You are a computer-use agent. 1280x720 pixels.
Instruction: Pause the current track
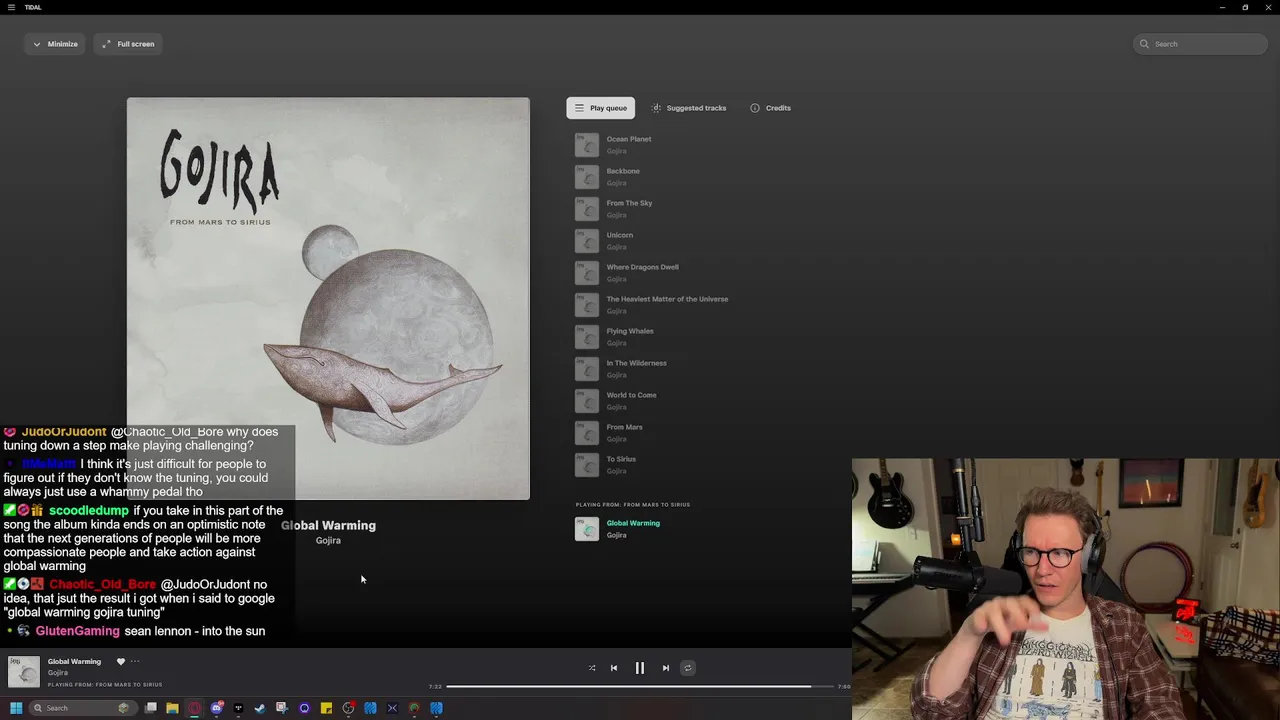pos(640,668)
